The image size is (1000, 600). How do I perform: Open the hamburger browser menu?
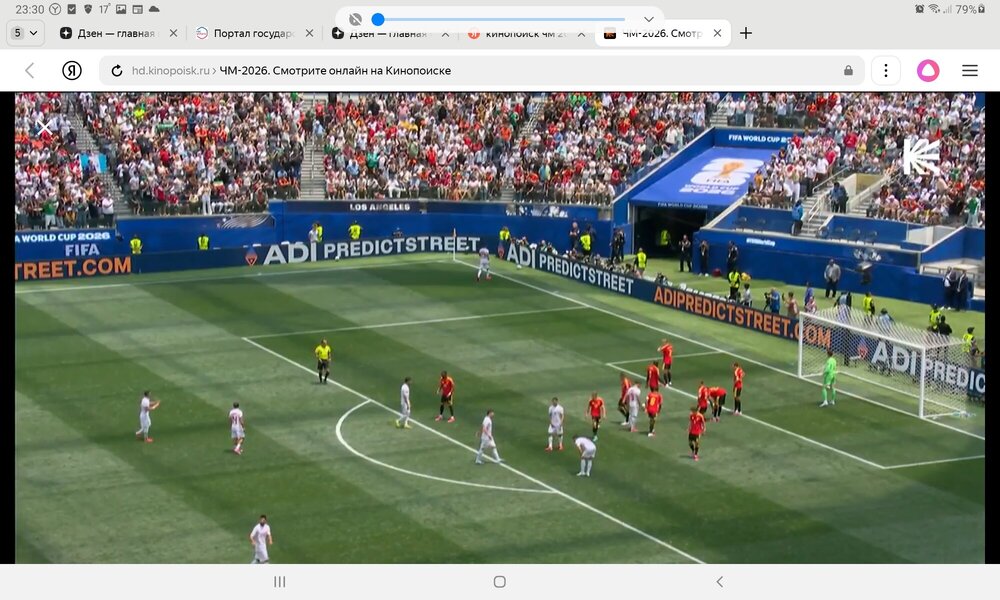click(970, 71)
